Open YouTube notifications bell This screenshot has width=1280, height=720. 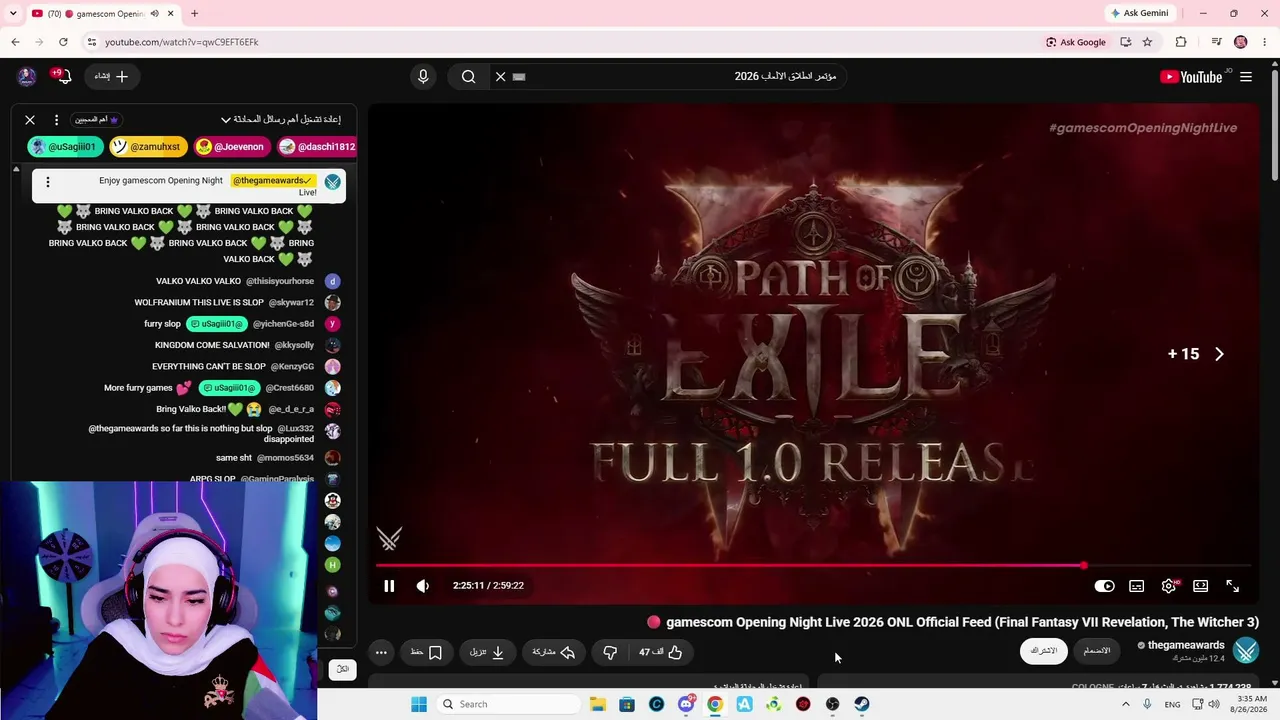click(62, 76)
